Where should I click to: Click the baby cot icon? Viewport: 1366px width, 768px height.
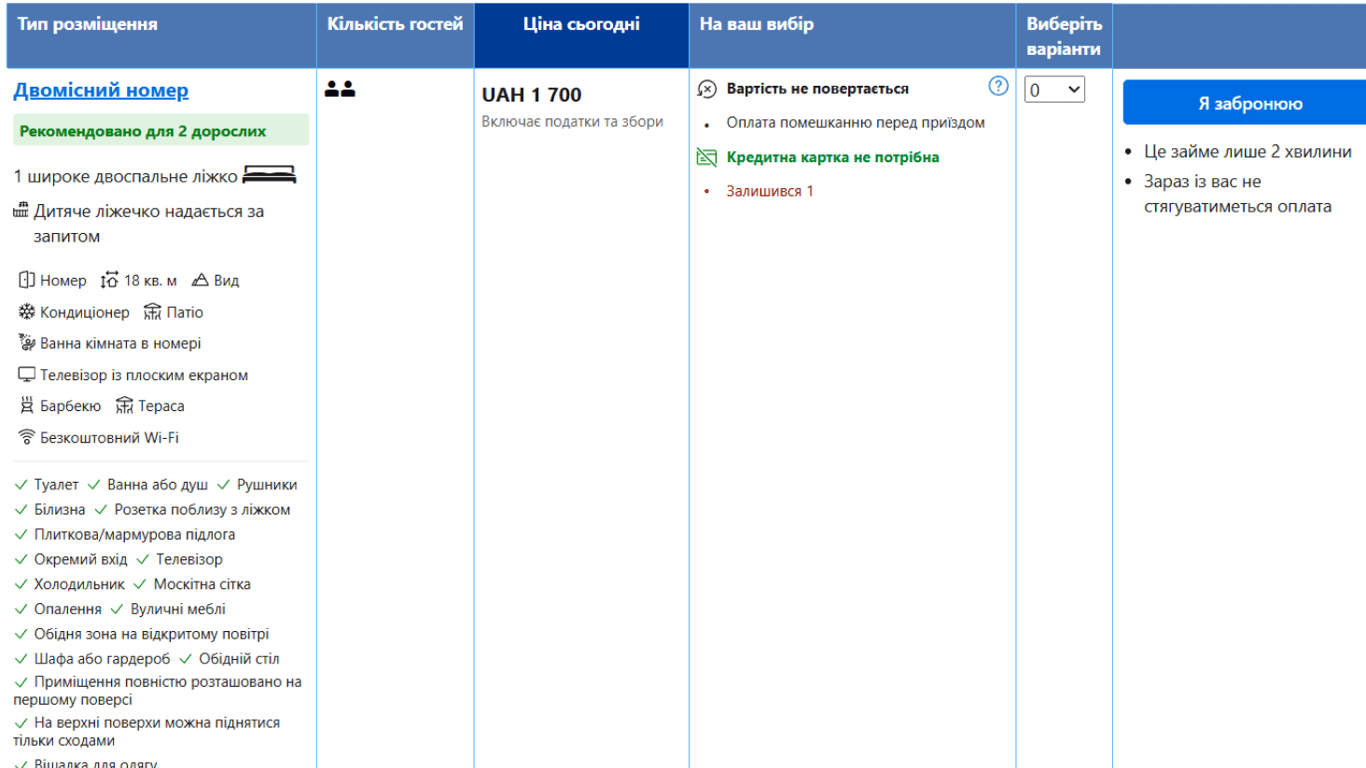tap(21, 211)
